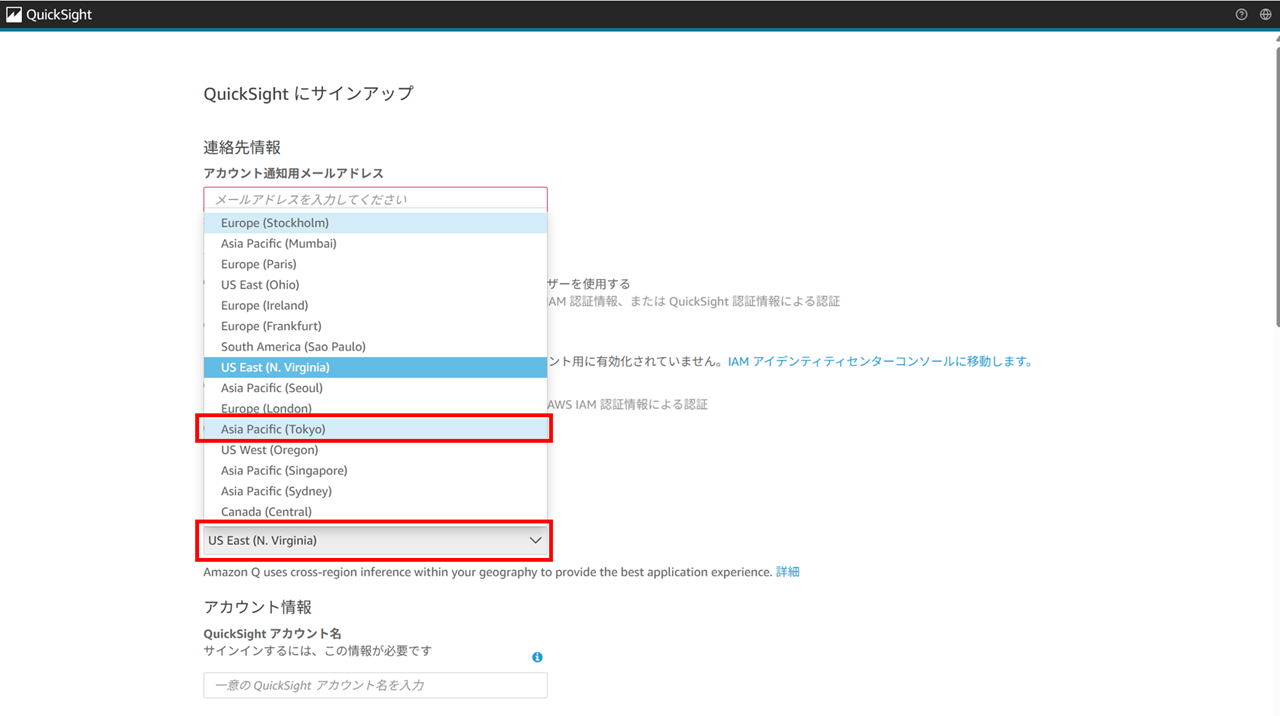Choose Europe (London) region
The height and width of the screenshot is (716, 1280).
click(x=375, y=409)
